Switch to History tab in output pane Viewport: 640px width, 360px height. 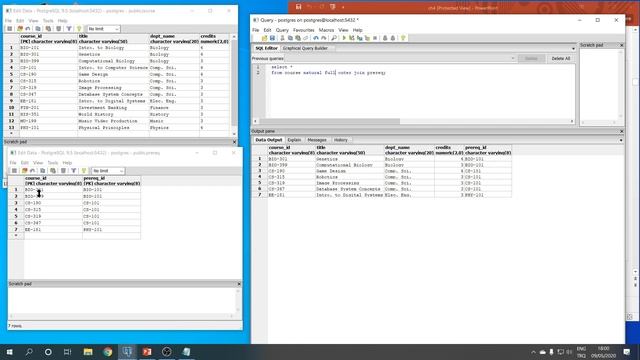click(x=341, y=140)
